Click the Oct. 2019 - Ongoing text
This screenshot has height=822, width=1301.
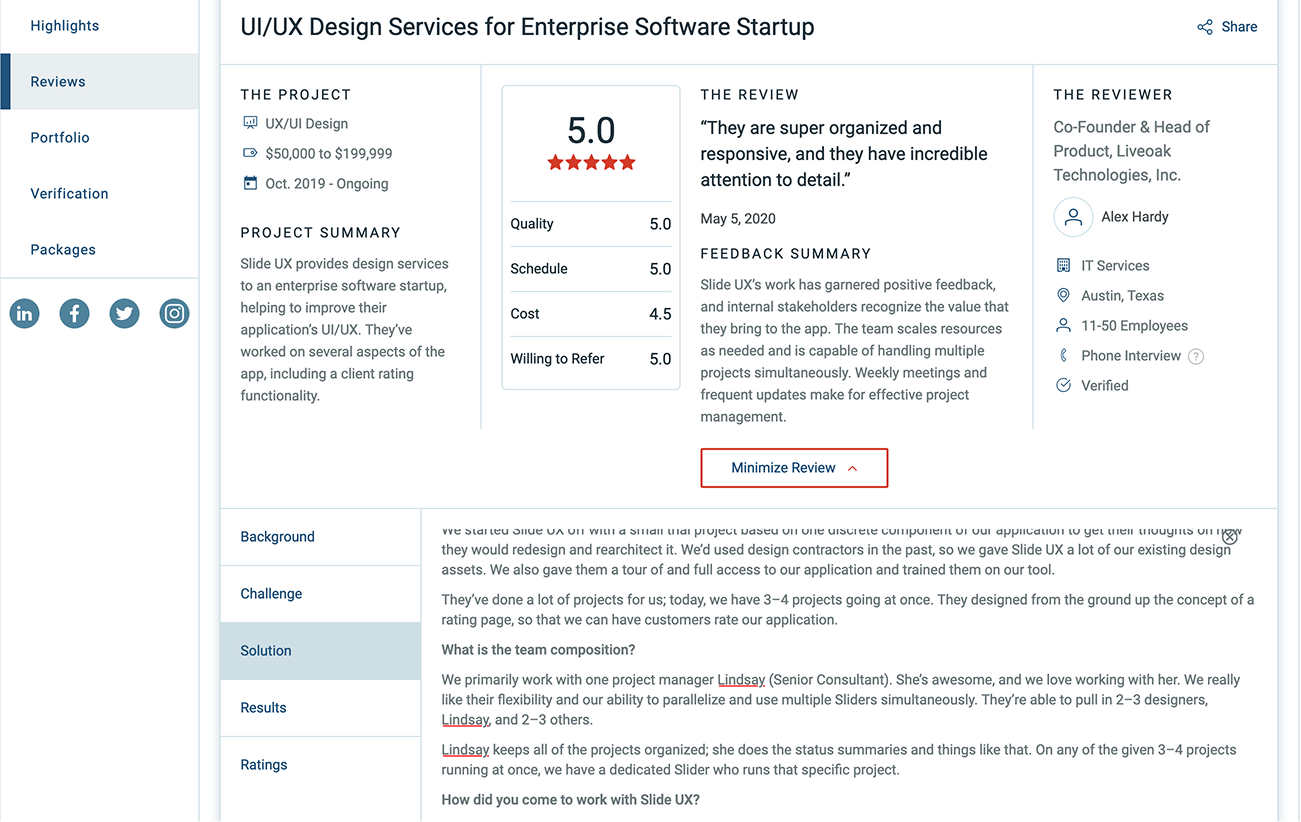click(x=327, y=184)
